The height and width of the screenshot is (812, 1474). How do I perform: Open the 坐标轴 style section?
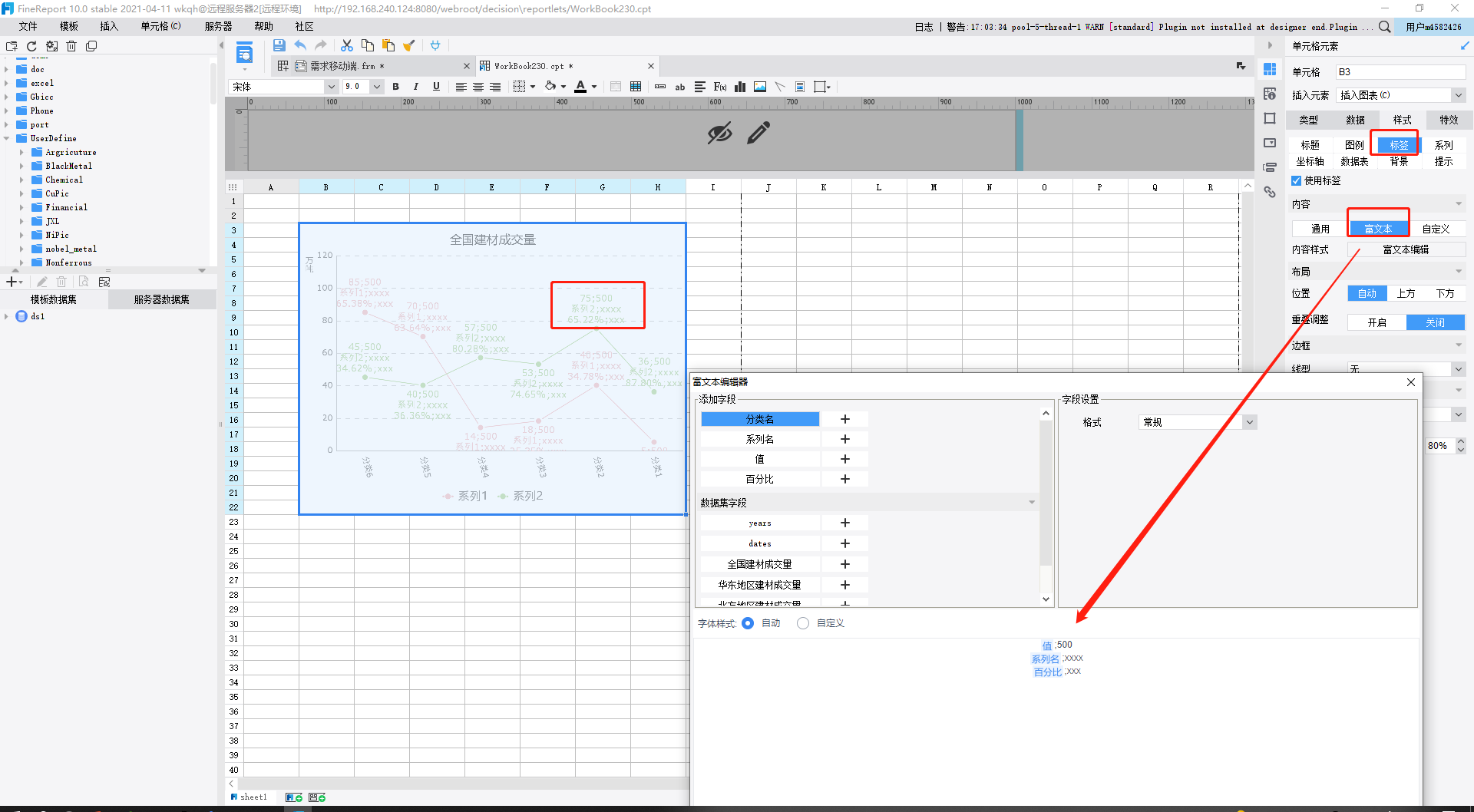(x=1310, y=161)
